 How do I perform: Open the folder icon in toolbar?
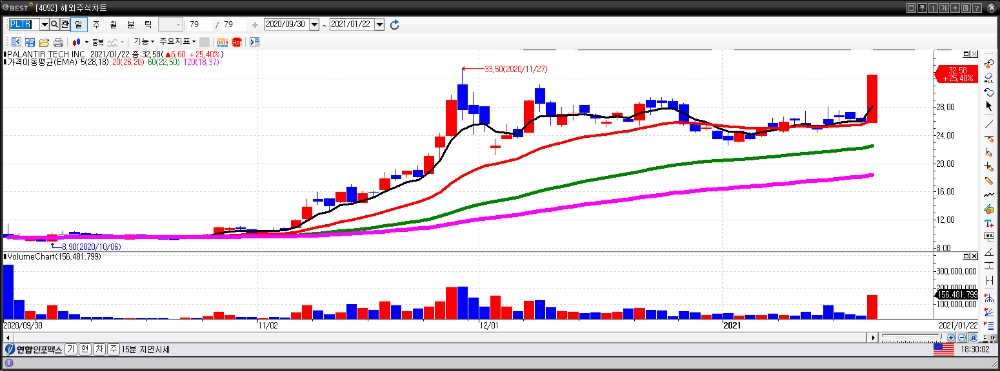(x=44, y=42)
